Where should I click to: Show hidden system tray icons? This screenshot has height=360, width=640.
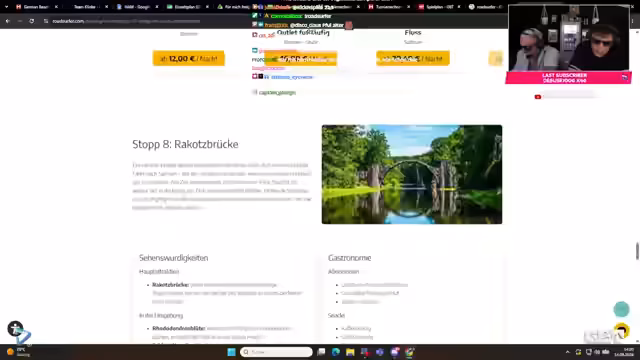tap(567, 352)
